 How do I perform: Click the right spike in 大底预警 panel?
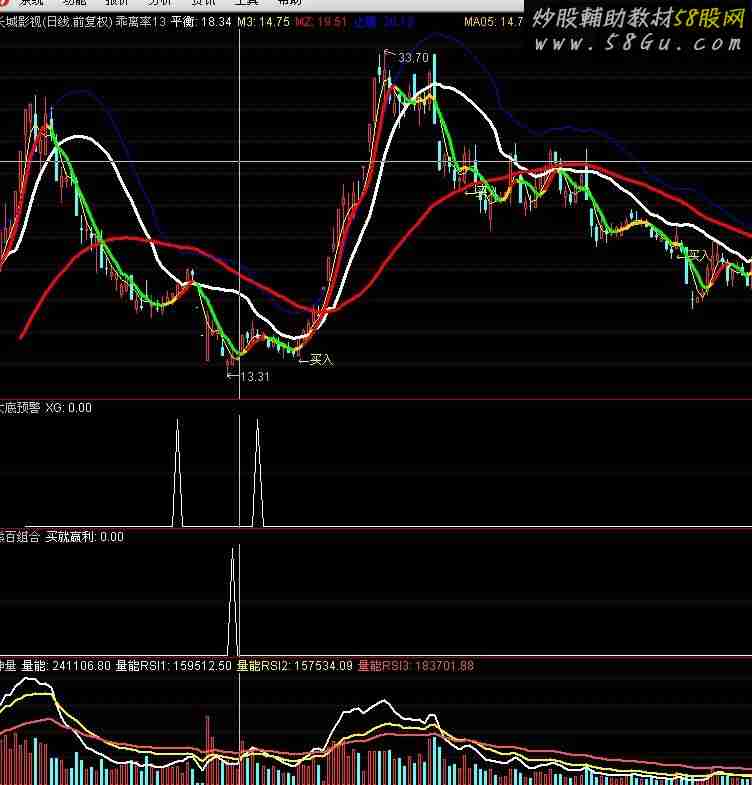point(257,470)
